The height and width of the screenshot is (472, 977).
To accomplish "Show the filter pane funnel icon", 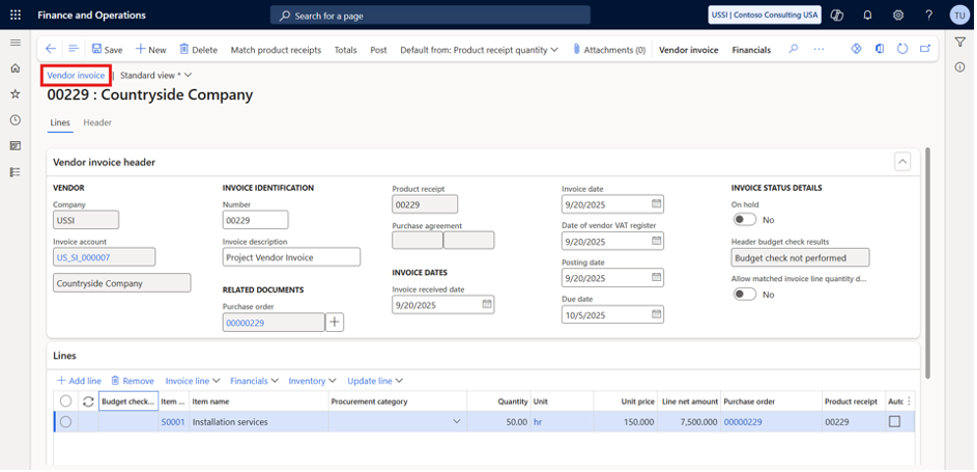I will [x=960, y=42].
